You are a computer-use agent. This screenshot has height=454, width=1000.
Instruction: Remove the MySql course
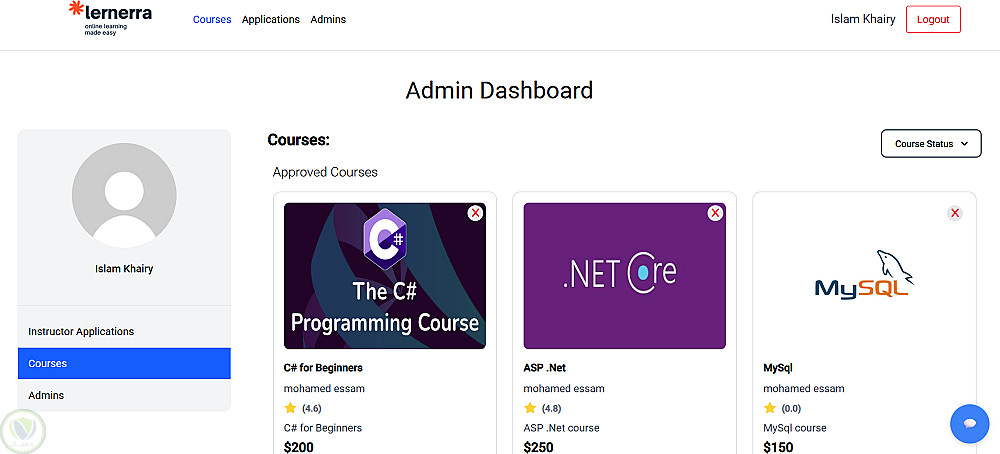[955, 213]
